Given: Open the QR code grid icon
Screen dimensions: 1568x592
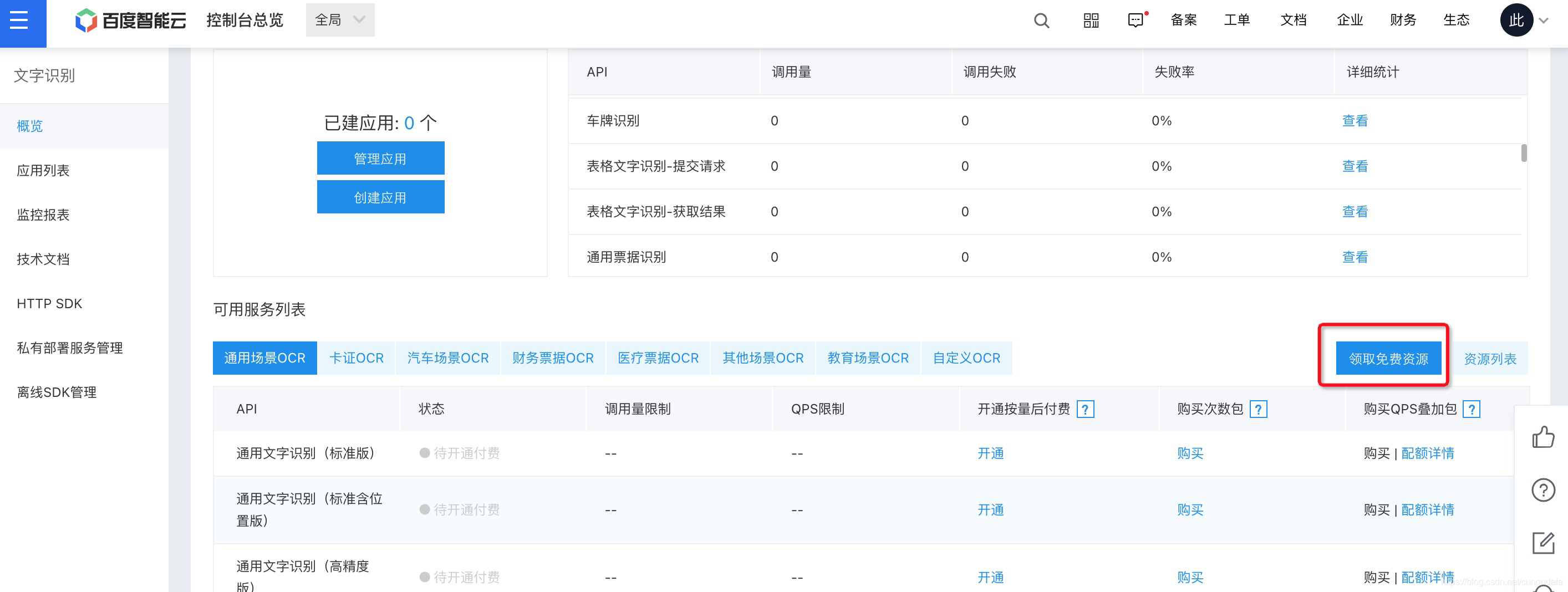Looking at the screenshot, I should [x=1091, y=21].
